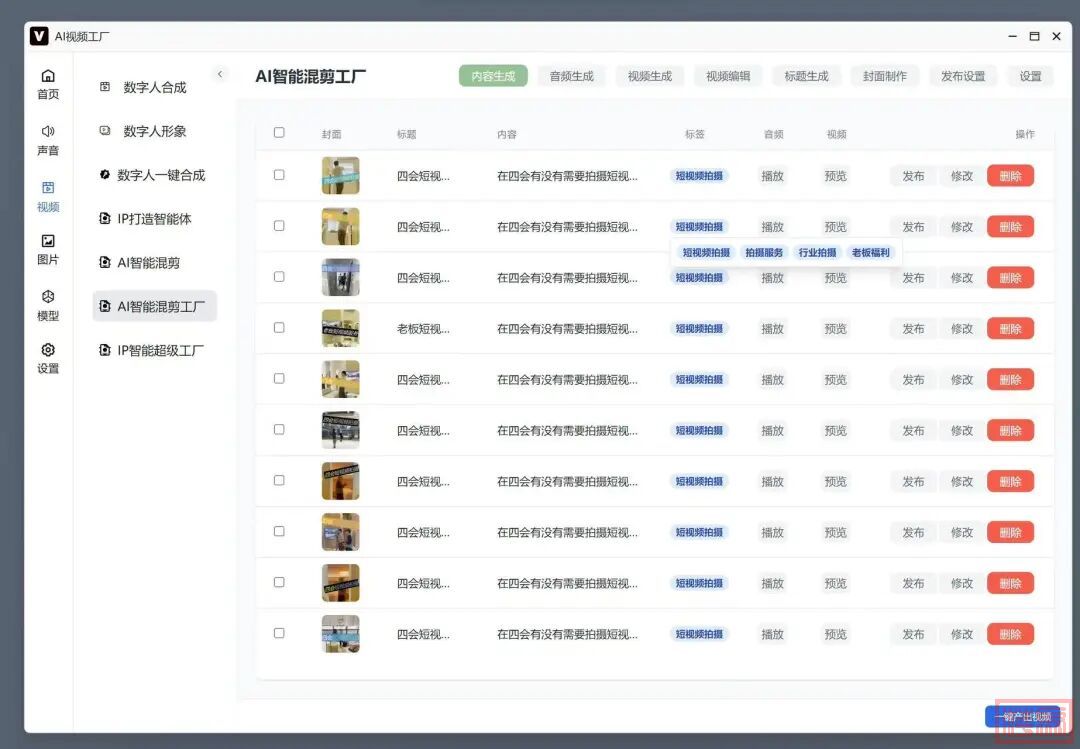Click the 一键产出视频 button
The height and width of the screenshot is (749, 1080).
[x=1022, y=717]
